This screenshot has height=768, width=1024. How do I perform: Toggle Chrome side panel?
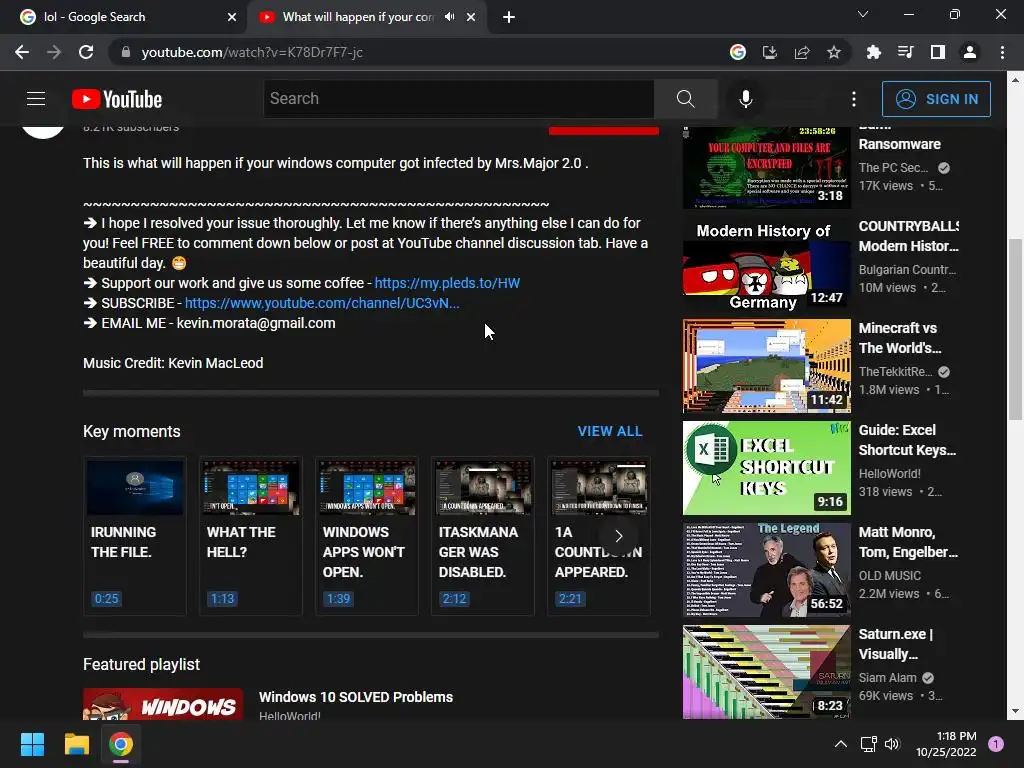937,52
